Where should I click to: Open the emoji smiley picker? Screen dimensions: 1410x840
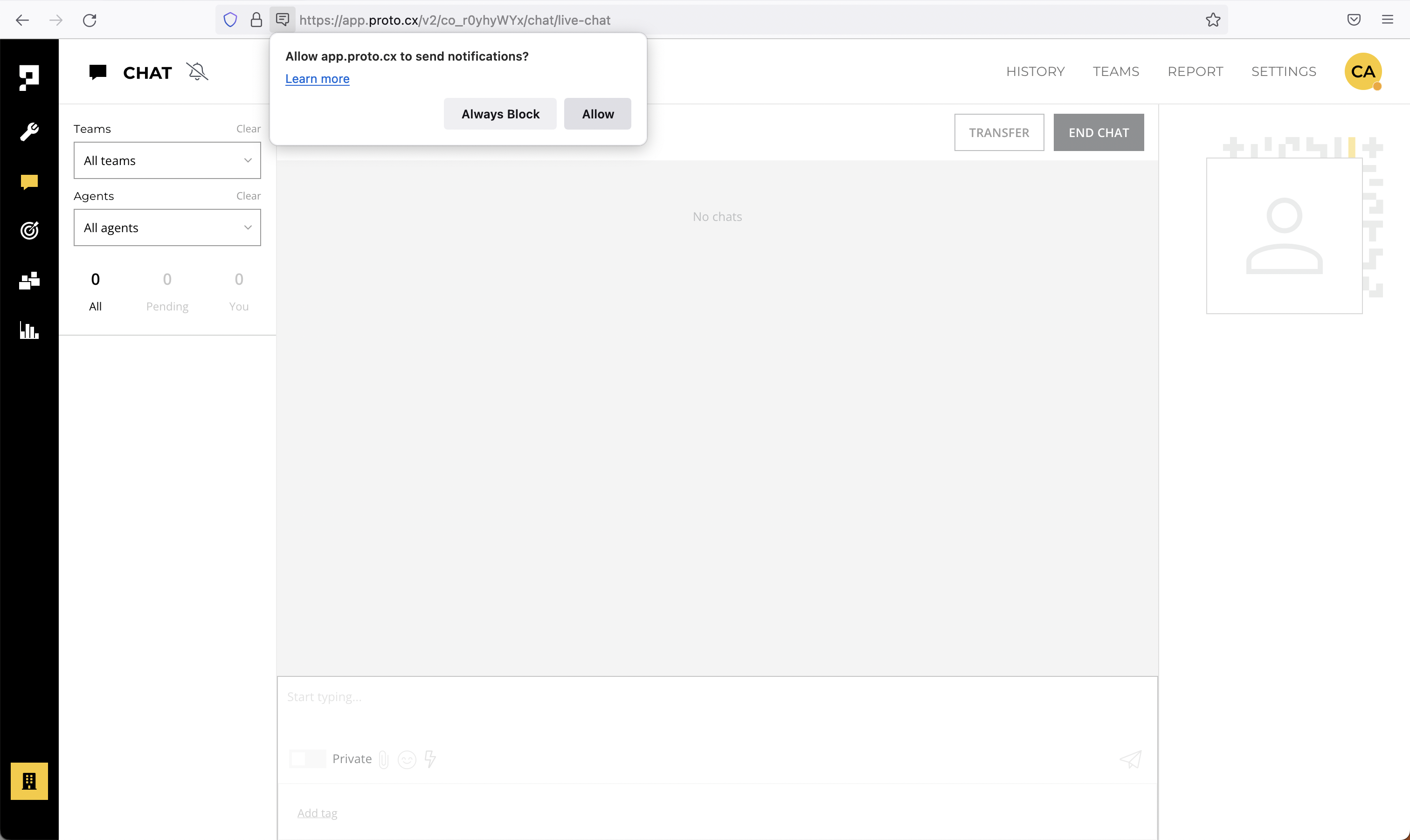coord(407,759)
